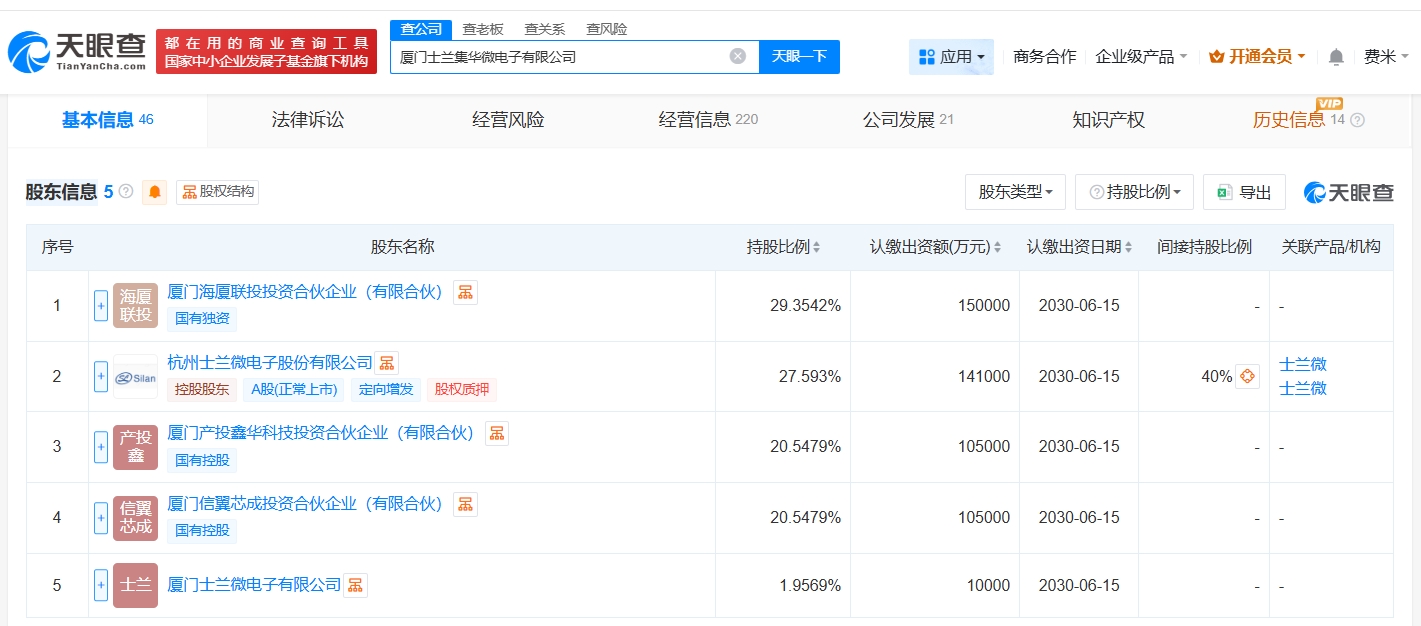This screenshot has height=626, width=1421.
Task: Open equity structure icon beside 厦门海厦联投投资合伙企业
Action: (x=465, y=292)
